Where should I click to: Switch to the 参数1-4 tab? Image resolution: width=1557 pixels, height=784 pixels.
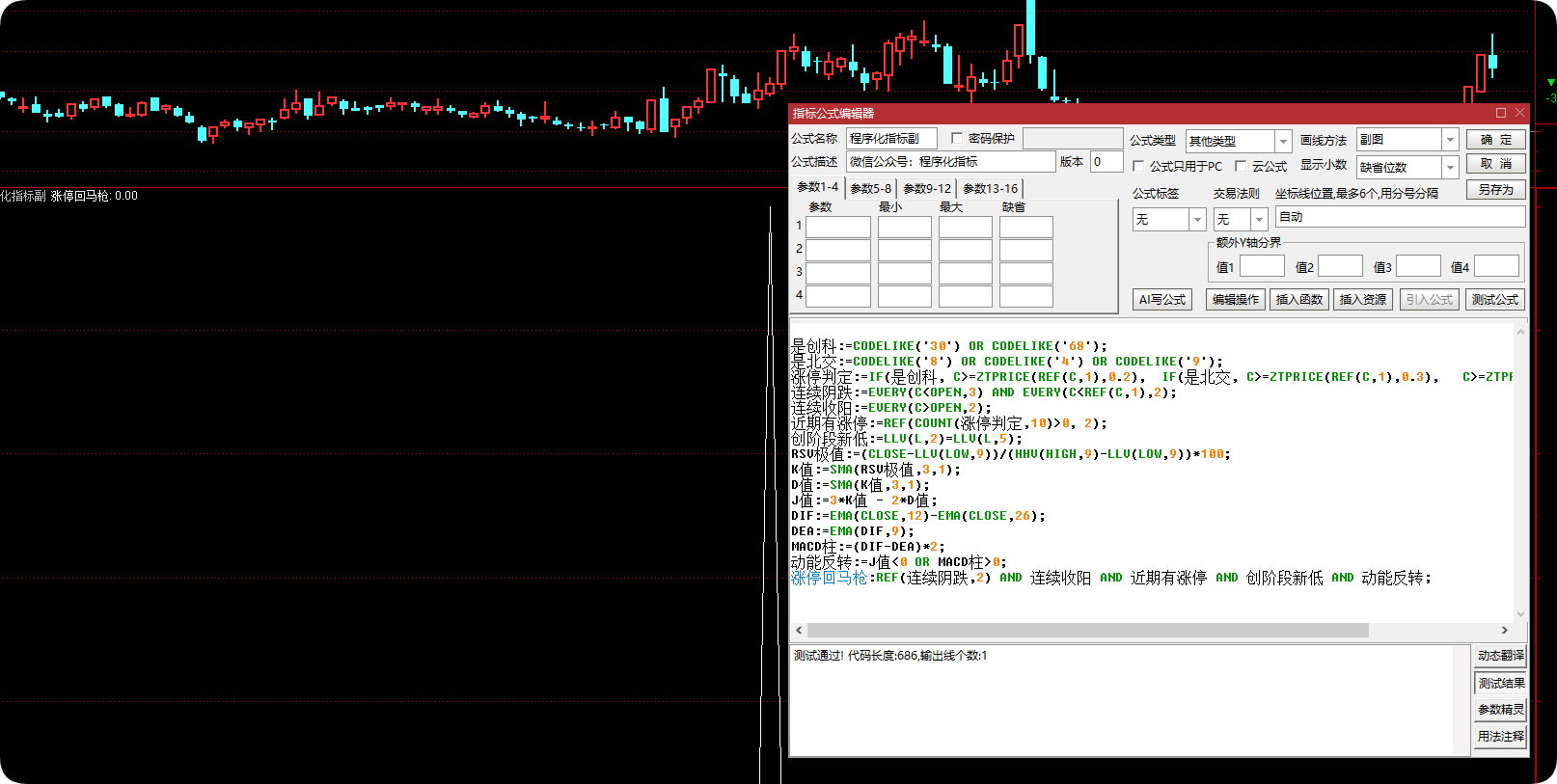click(x=818, y=187)
